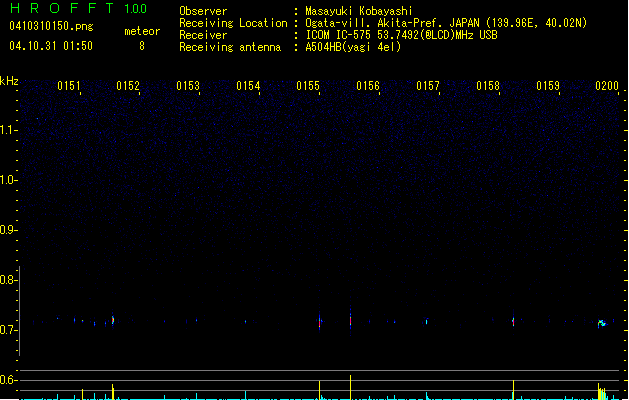Click the meteor echo at 0155
The image size is (629, 400).
pos(320,322)
